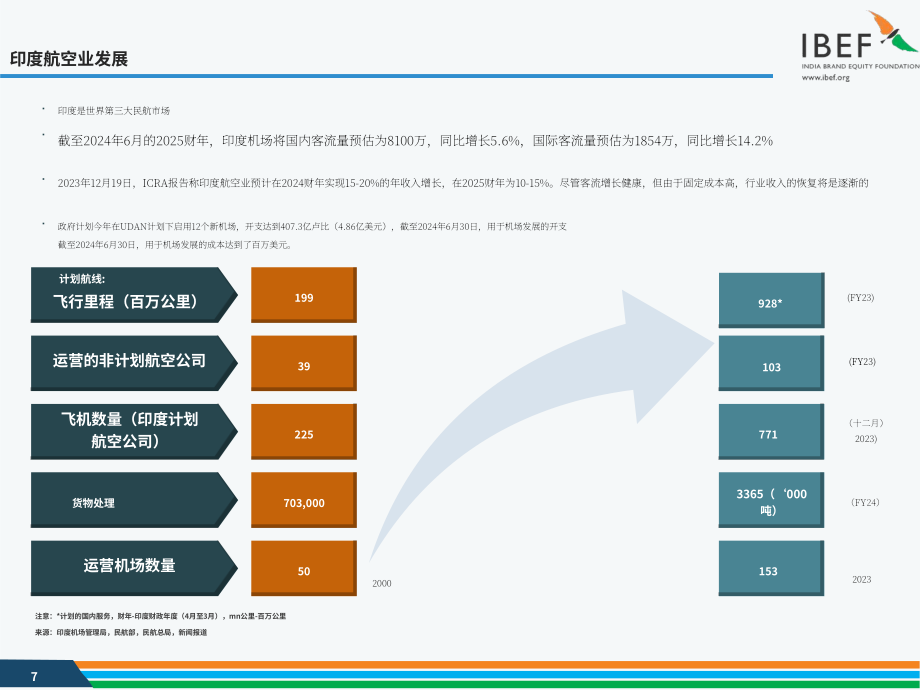This screenshot has width=920, height=690.
Task: Click the (FY23) label beside 103
Action: (862, 361)
